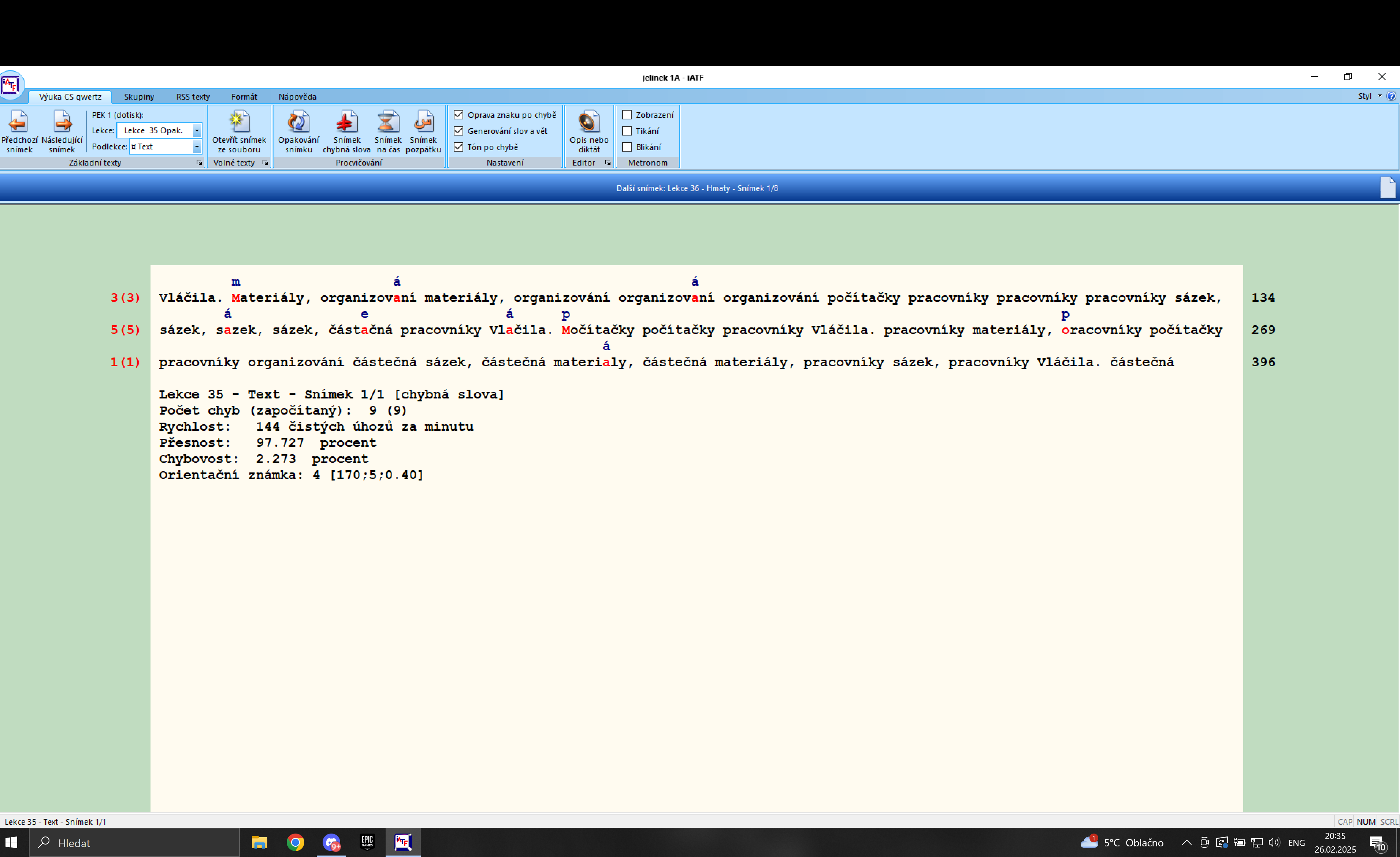Switch to the Skupiny tab
Image resolution: width=1400 pixels, height=857 pixels.
(139, 97)
